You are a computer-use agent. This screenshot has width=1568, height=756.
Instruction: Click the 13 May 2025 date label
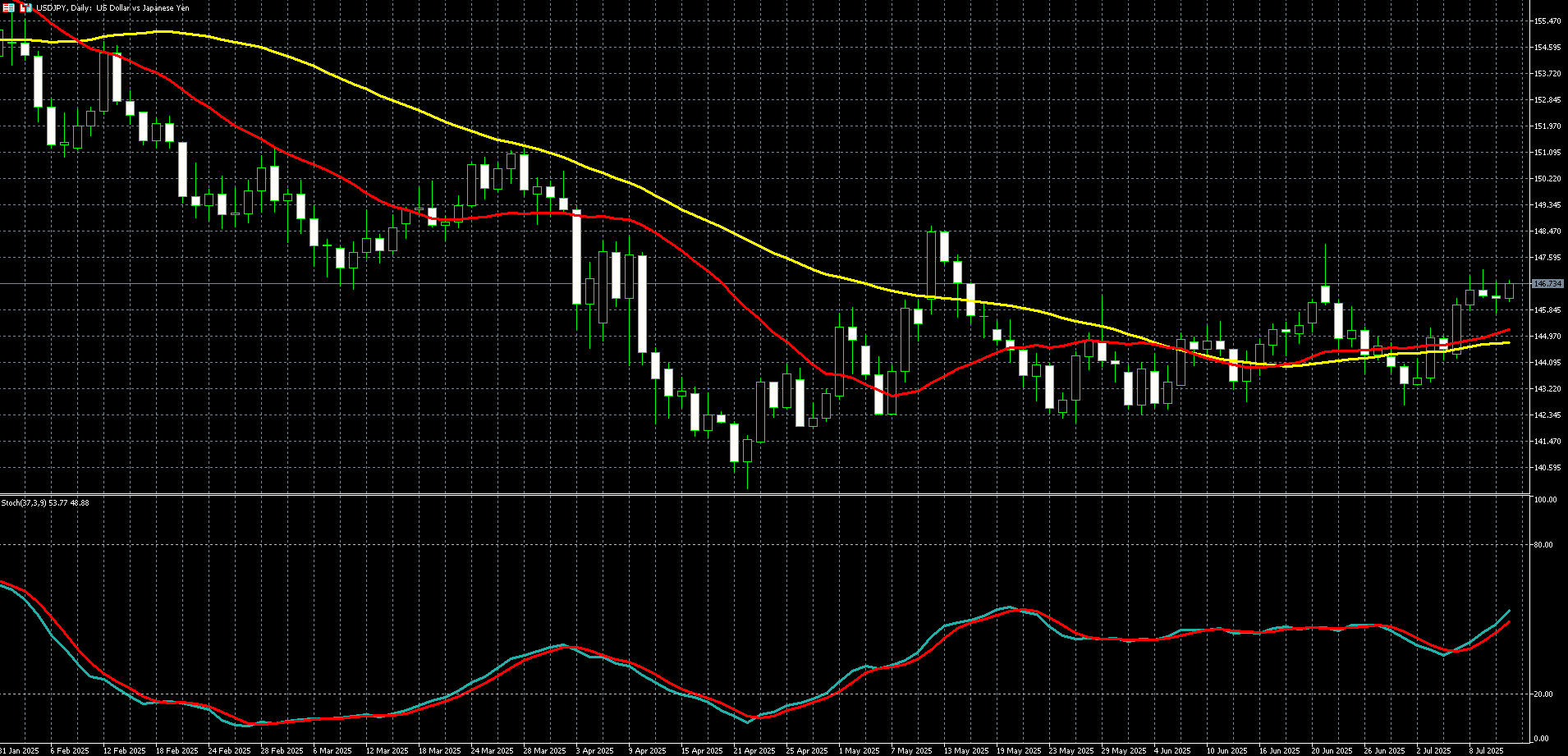click(965, 750)
